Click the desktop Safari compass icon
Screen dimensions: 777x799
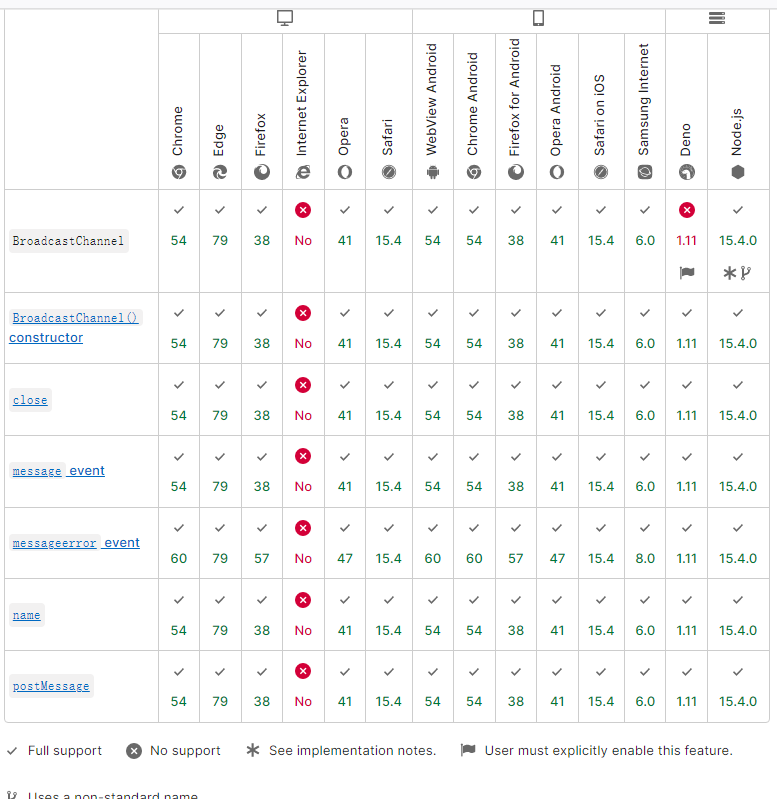tap(389, 172)
